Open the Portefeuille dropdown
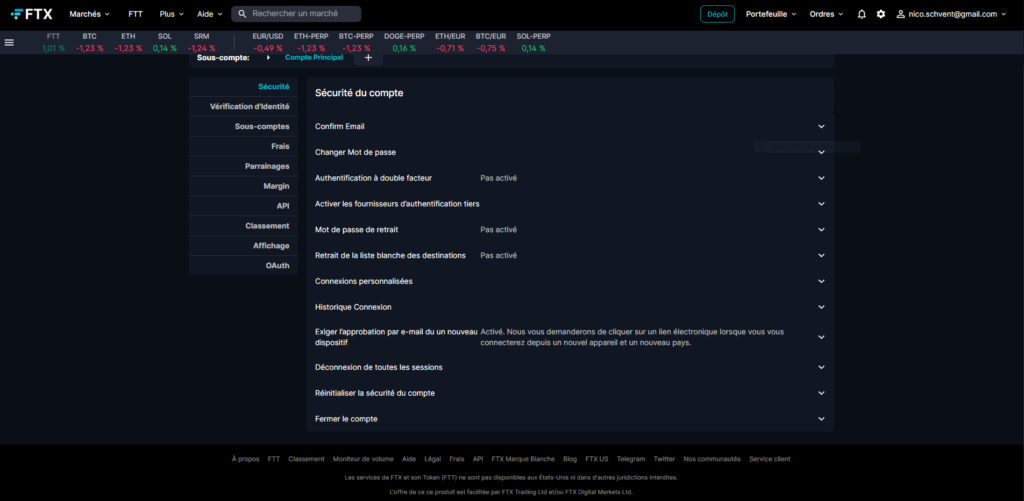 coord(771,14)
